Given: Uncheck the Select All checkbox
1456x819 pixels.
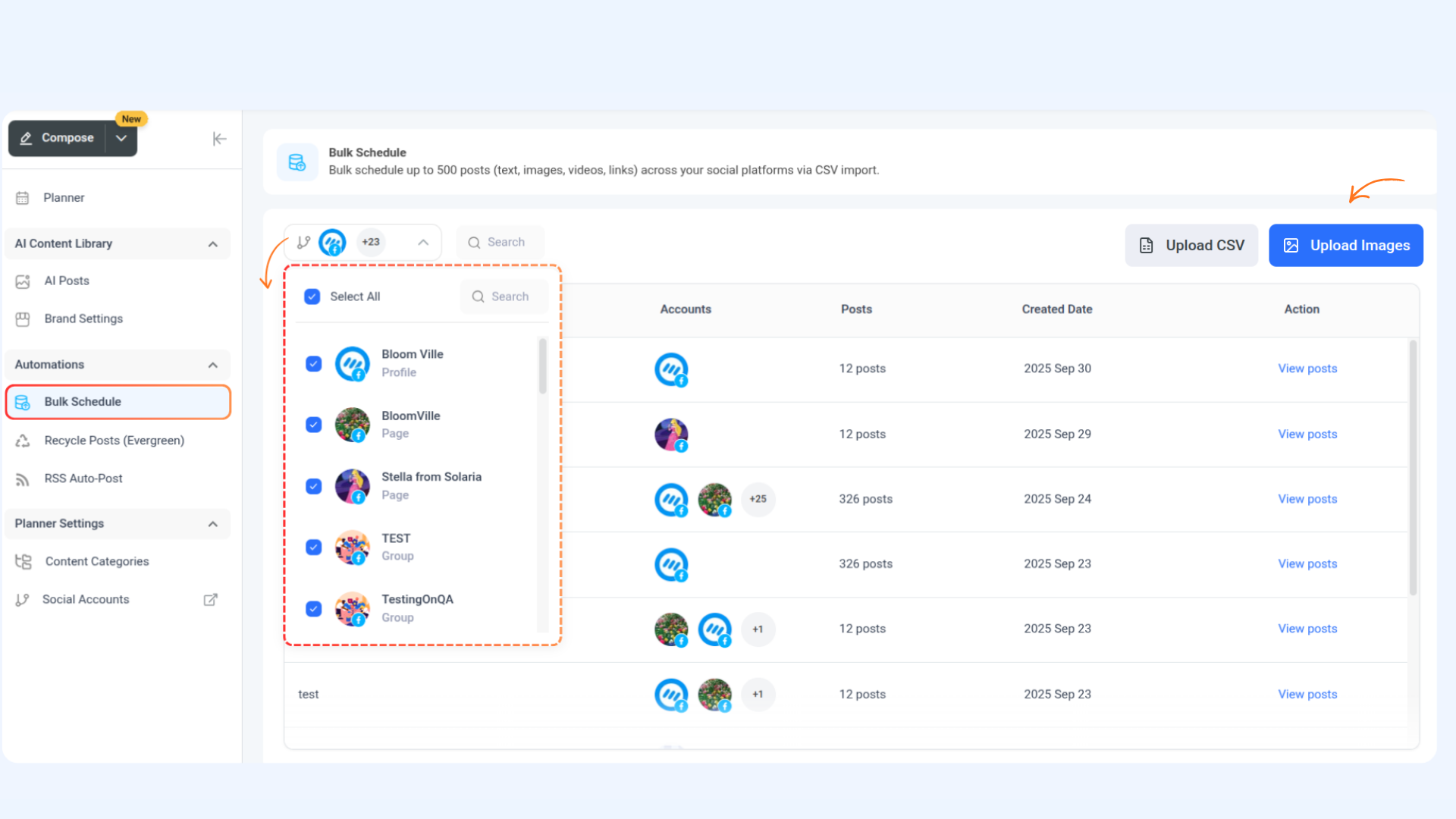Looking at the screenshot, I should coord(312,297).
